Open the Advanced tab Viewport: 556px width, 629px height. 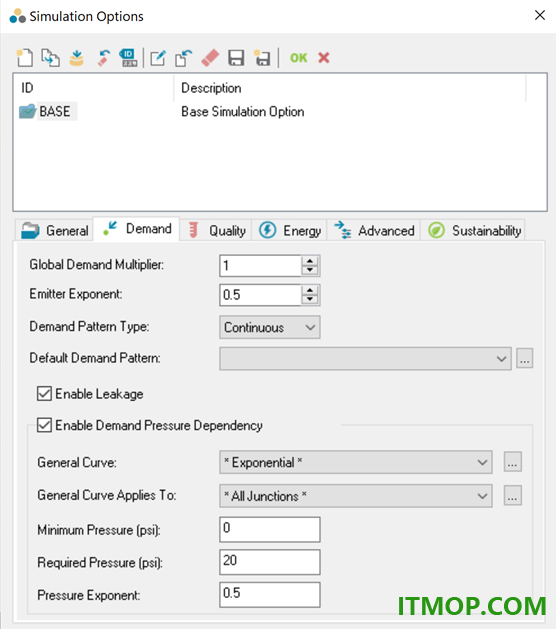374,231
